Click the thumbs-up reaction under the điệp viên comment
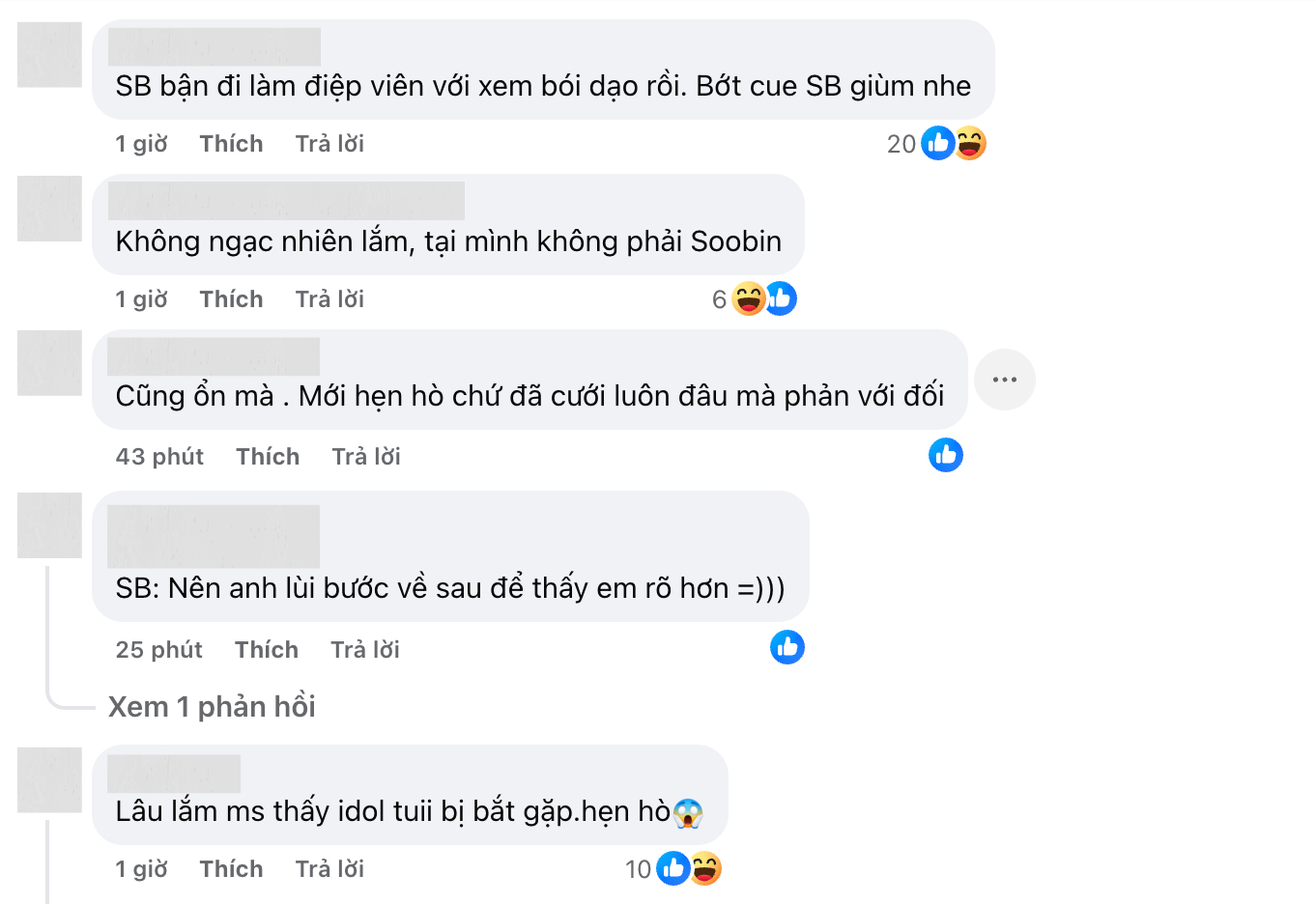This screenshot has width=1316, height=904. click(936, 143)
